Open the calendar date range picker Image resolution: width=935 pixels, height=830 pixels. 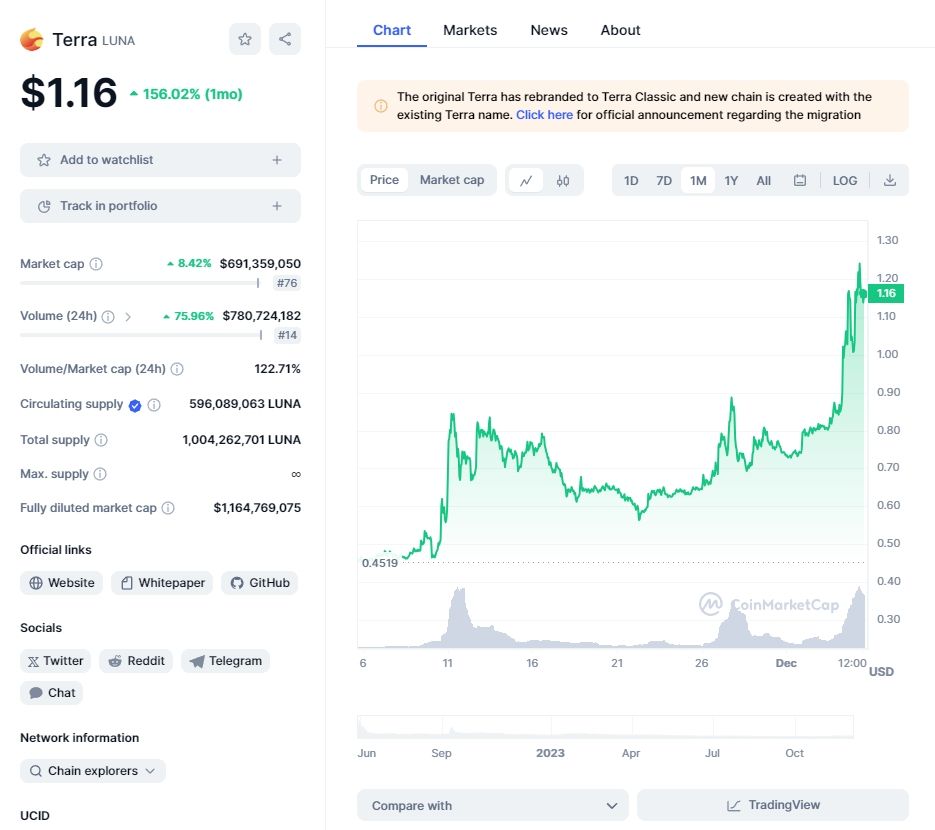pos(800,181)
